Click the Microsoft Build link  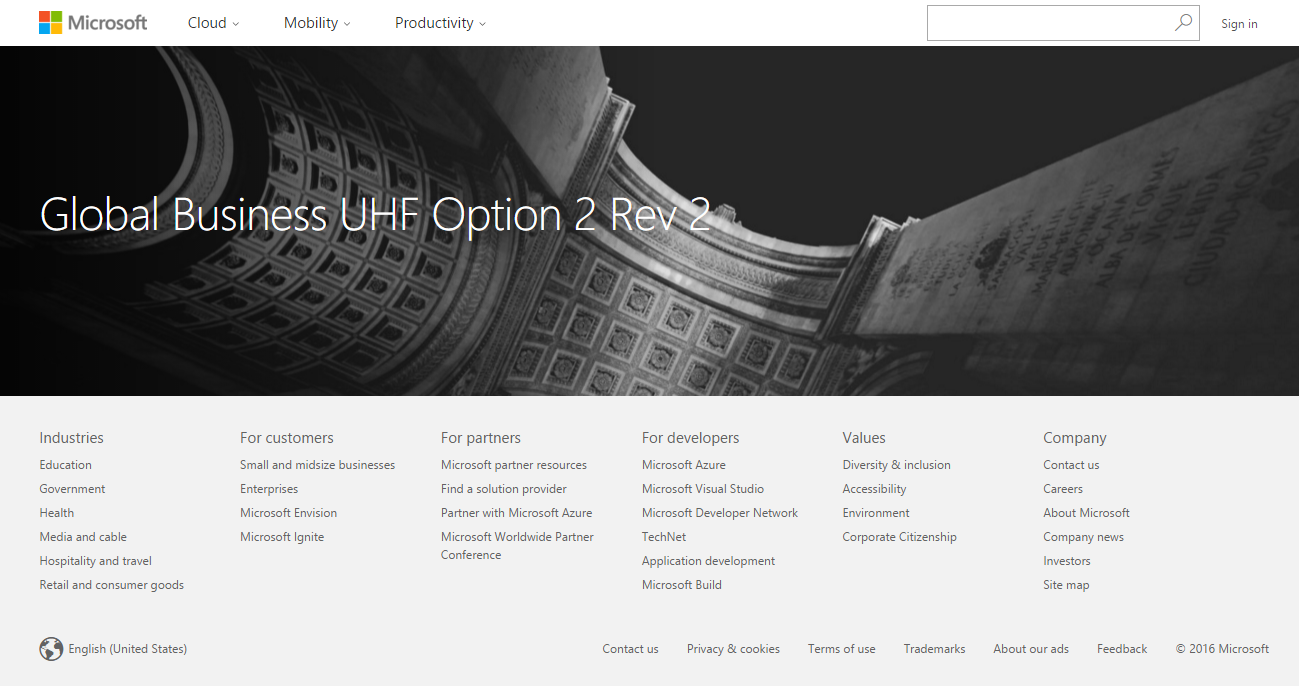(x=682, y=585)
